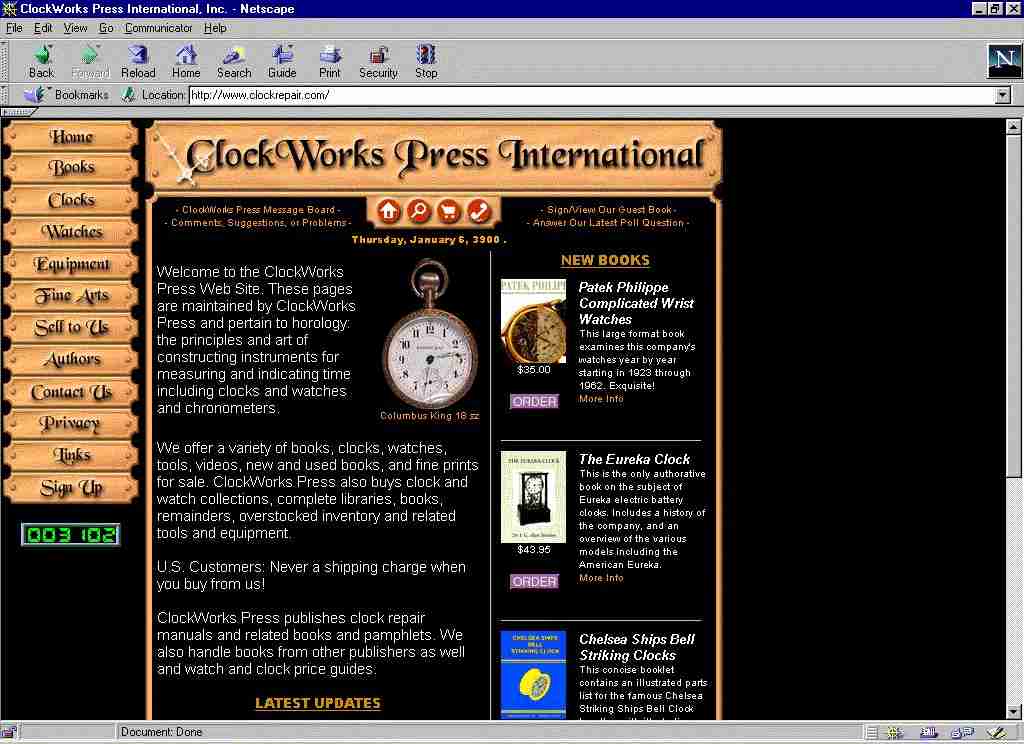The height and width of the screenshot is (744, 1024).
Task: Open the orange shopping cart icon
Action: coord(449,211)
